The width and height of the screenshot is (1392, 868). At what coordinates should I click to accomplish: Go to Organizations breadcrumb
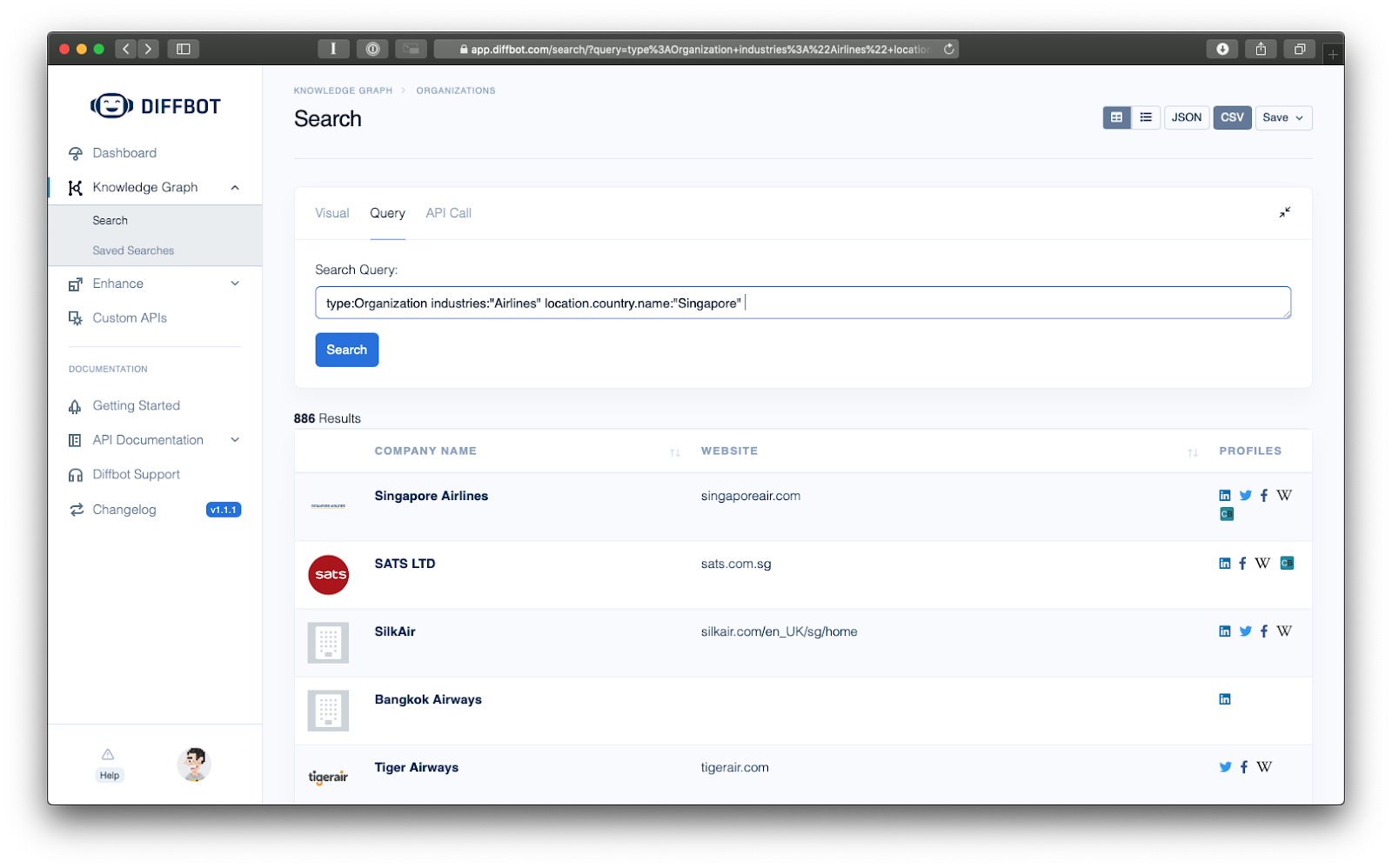[x=456, y=90]
